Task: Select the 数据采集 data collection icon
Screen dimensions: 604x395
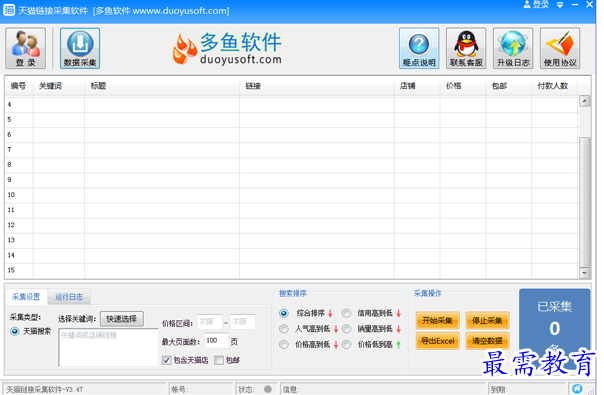Action: tap(80, 48)
